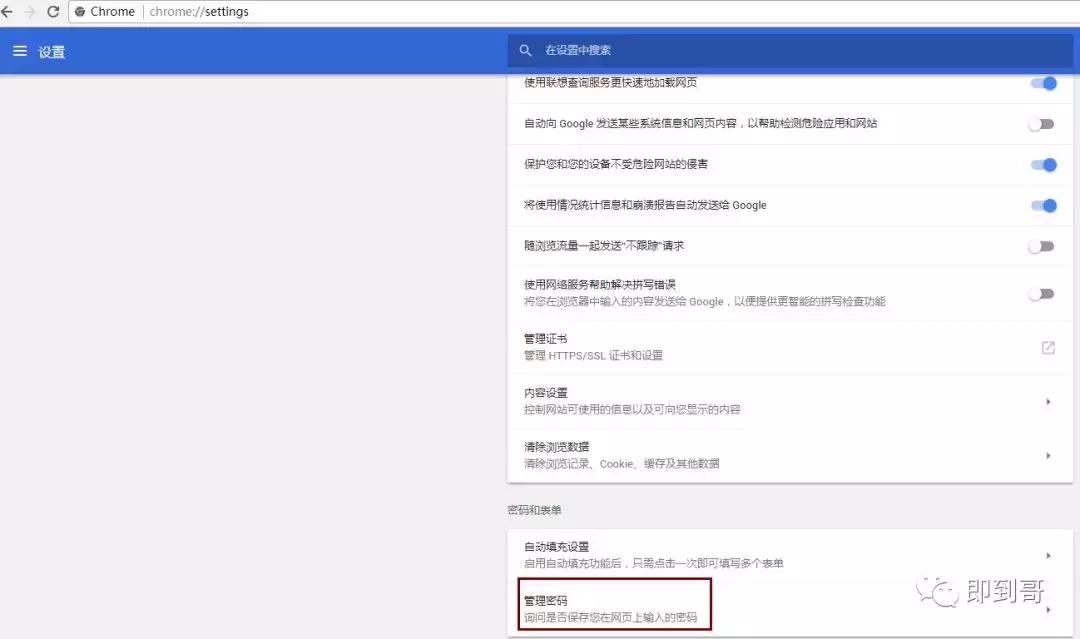Screen dimensions: 1080x639
Task: Toggle 将使用情况统计信息和崩溃报告自动发送给 Google
Action: point(1041,205)
